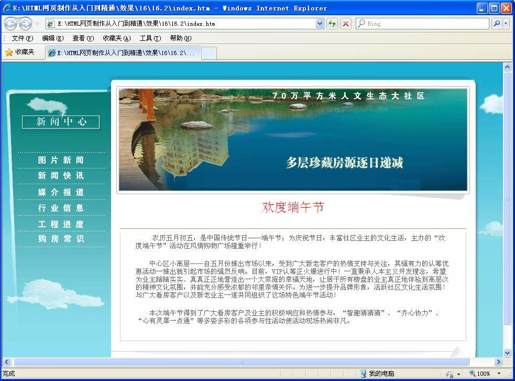Open the blank new tab button
Image resolution: width=515 pixels, height=381 pixels.
pyautogui.click(x=209, y=53)
